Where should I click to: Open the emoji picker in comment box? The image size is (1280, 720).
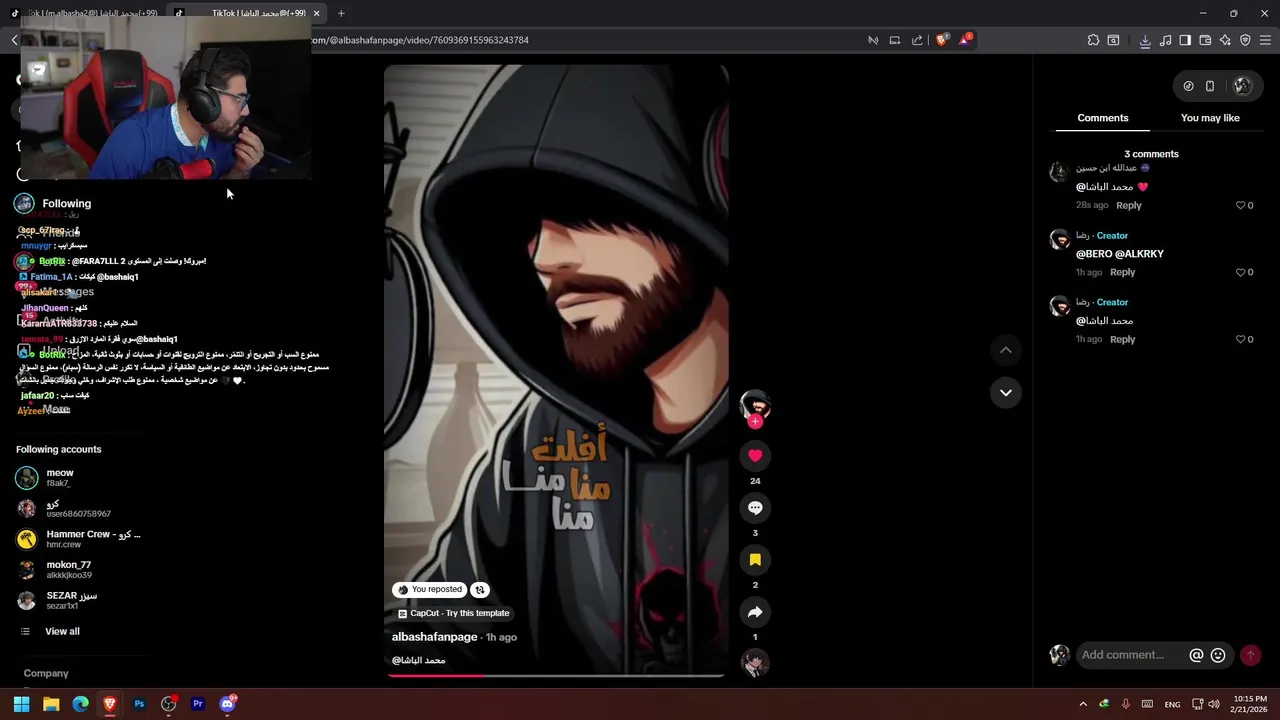point(1218,655)
